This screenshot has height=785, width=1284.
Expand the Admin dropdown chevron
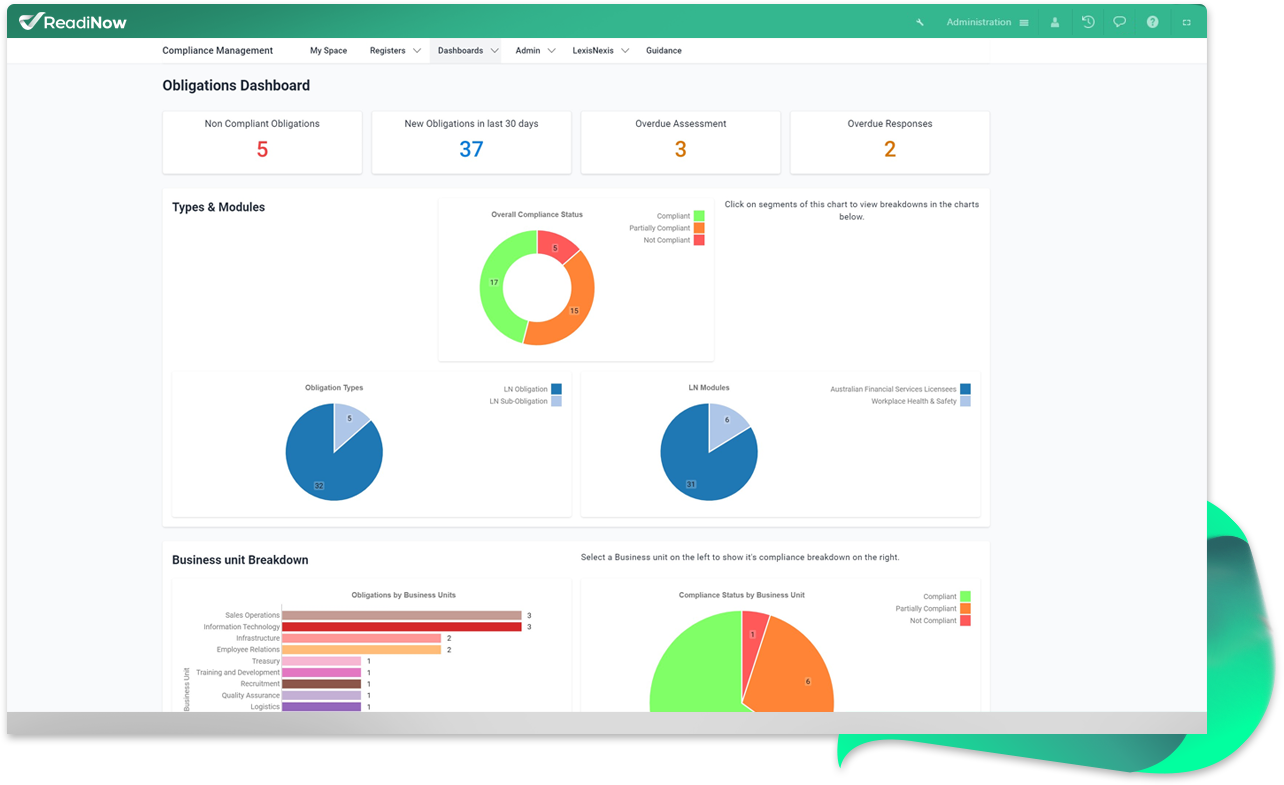tap(551, 50)
